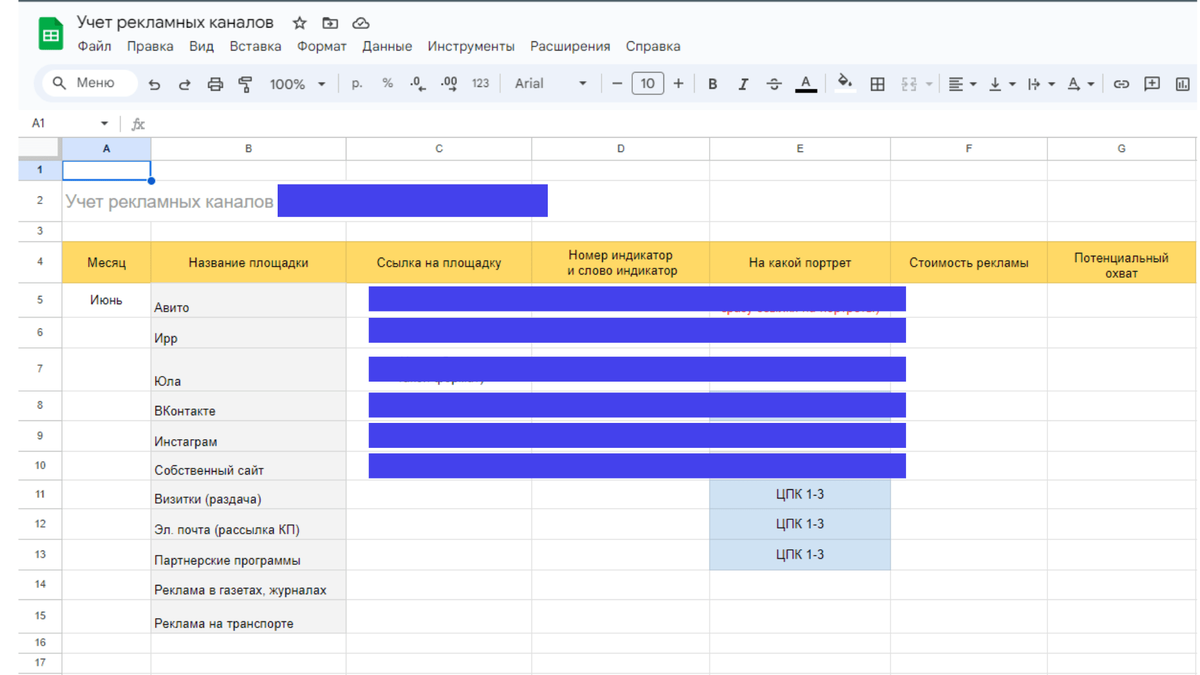Open borders menu

(x=877, y=84)
